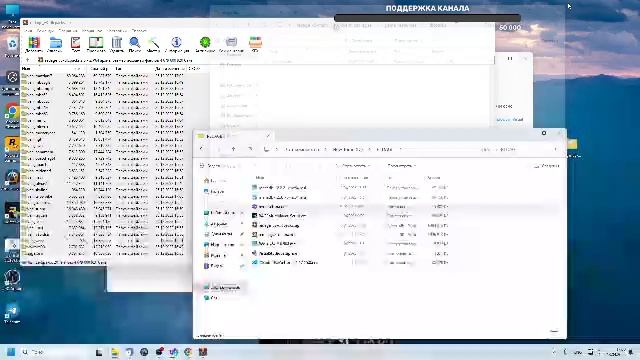Open the Recycle Bin desktop icon
The image size is (640, 360).
click(11, 46)
